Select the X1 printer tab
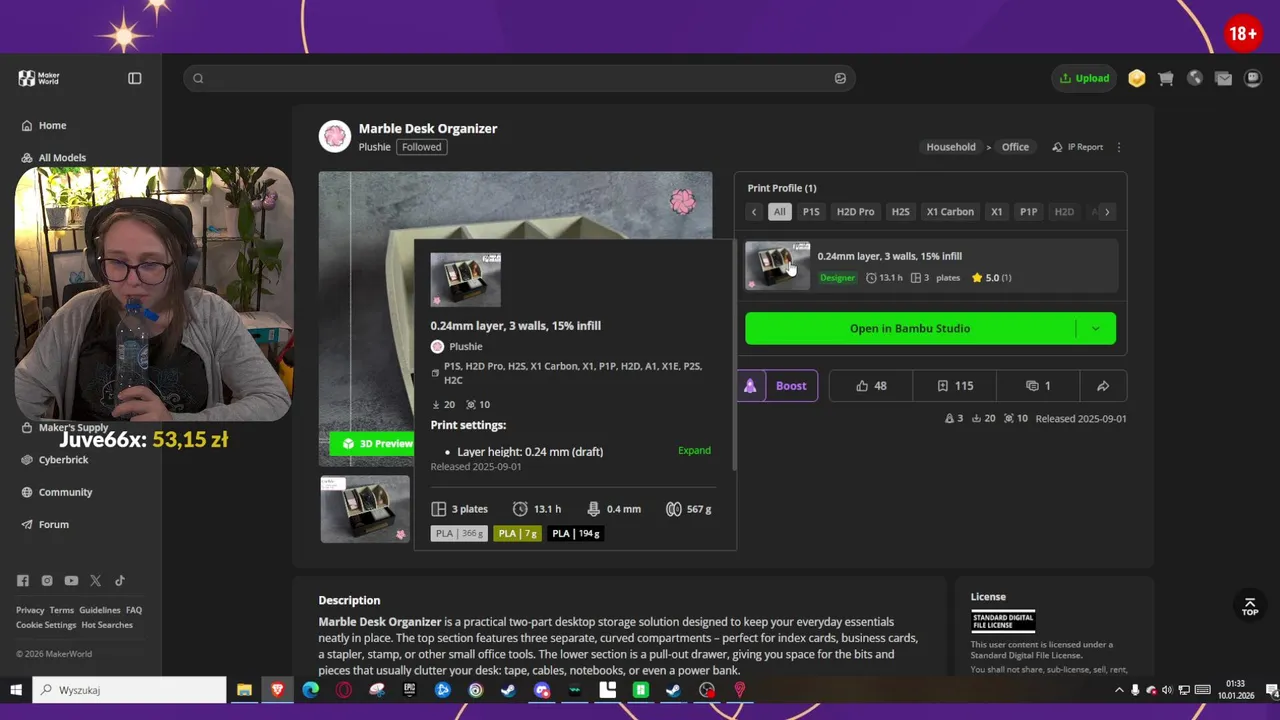The width and height of the screenshot is (1280, 720). pyautogui.click(x=996, y=212)
